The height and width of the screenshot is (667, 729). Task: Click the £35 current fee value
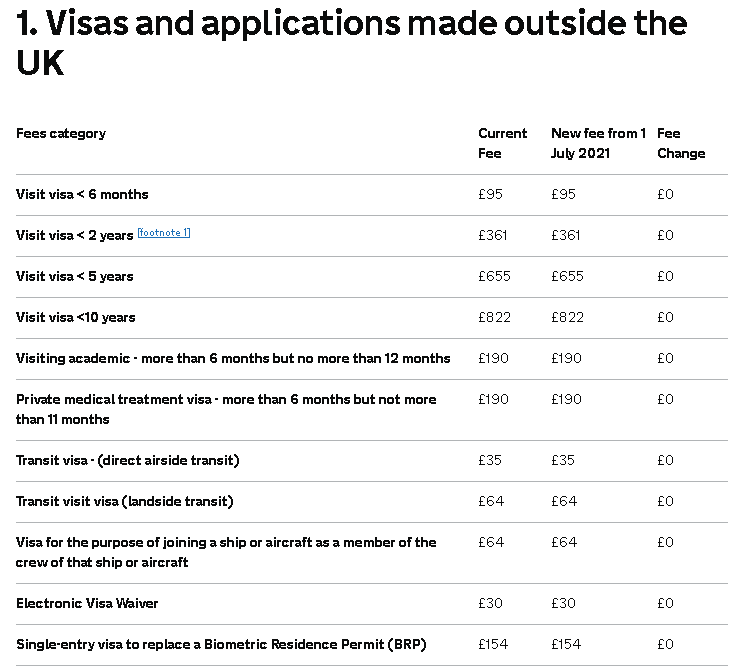coord(490,460)
